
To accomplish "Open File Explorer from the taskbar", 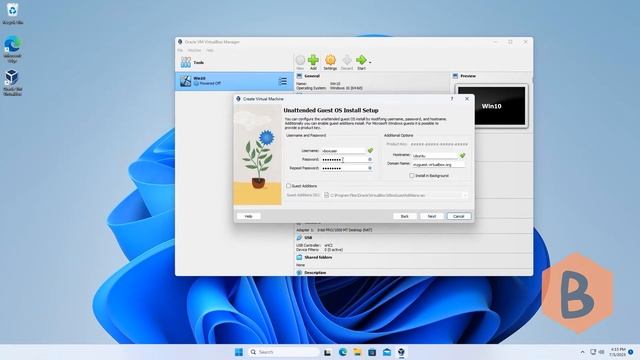I will [x=357, y=352].
